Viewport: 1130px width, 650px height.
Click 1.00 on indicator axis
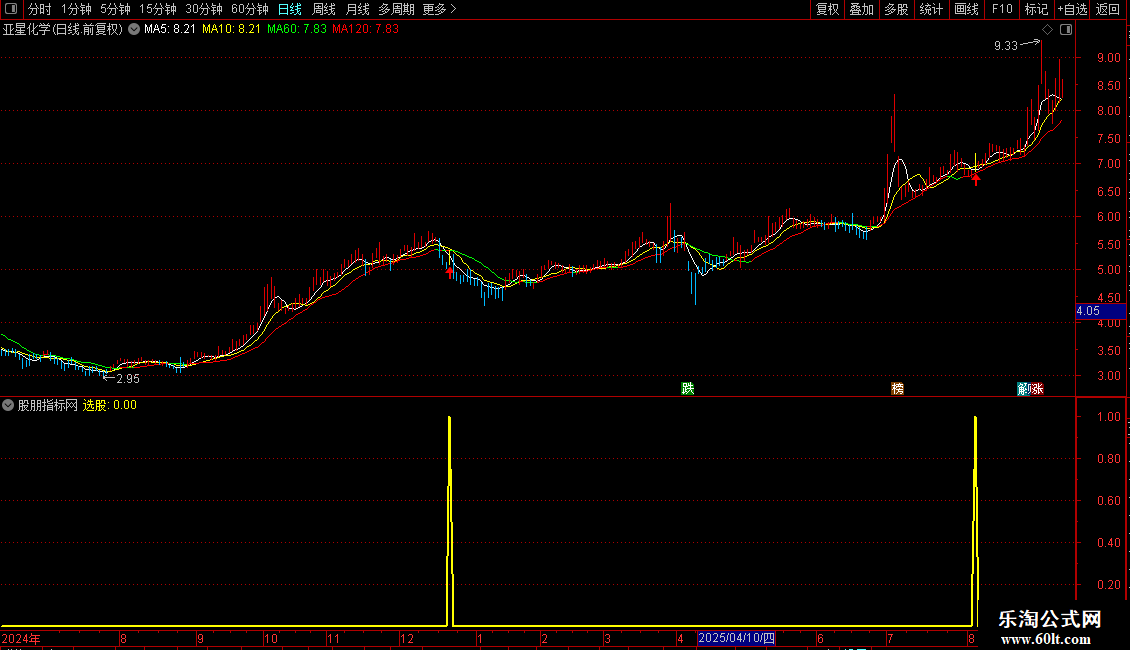1108,417
